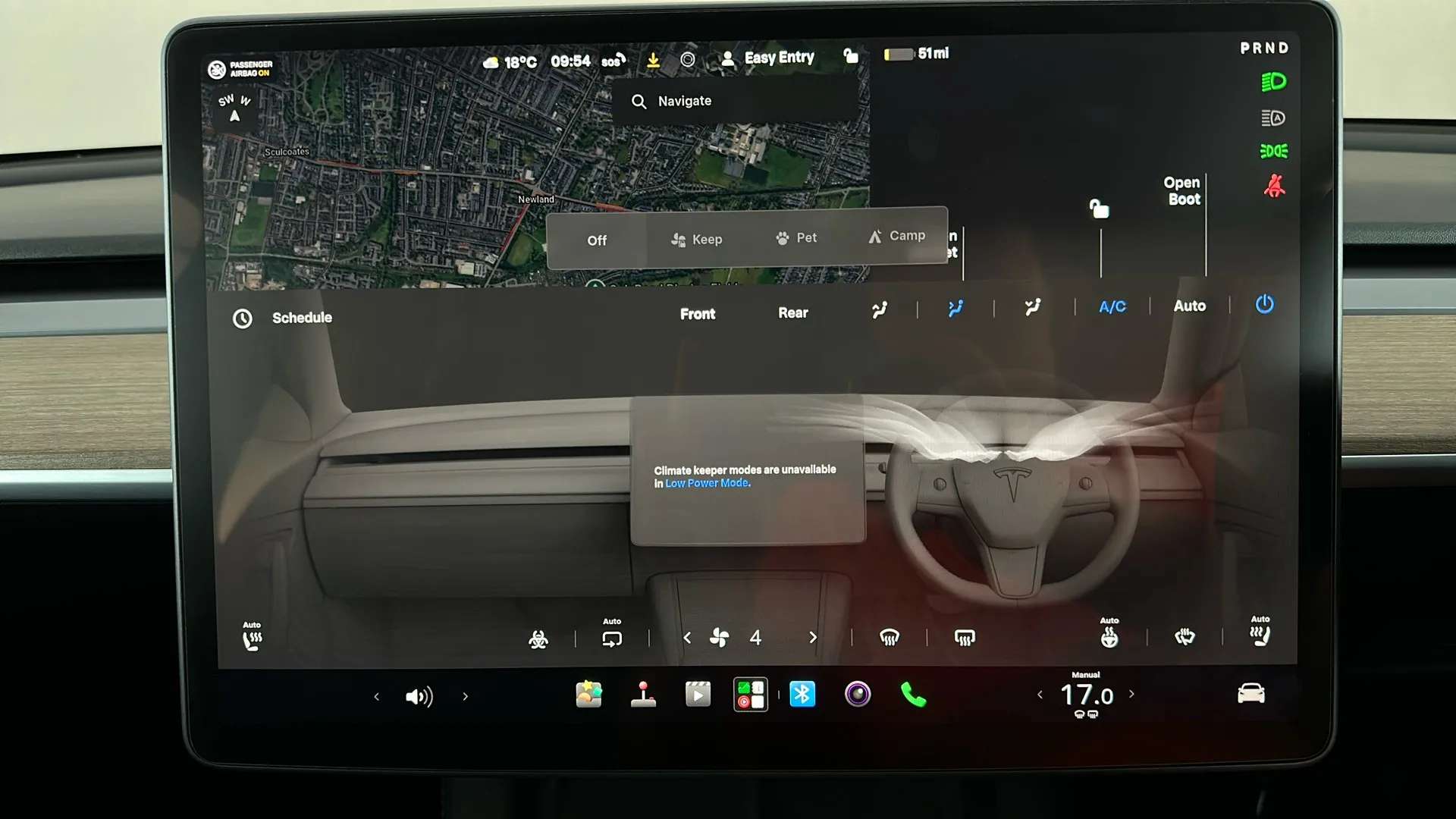Open vehicle controls car icon

coord(1250,693)
